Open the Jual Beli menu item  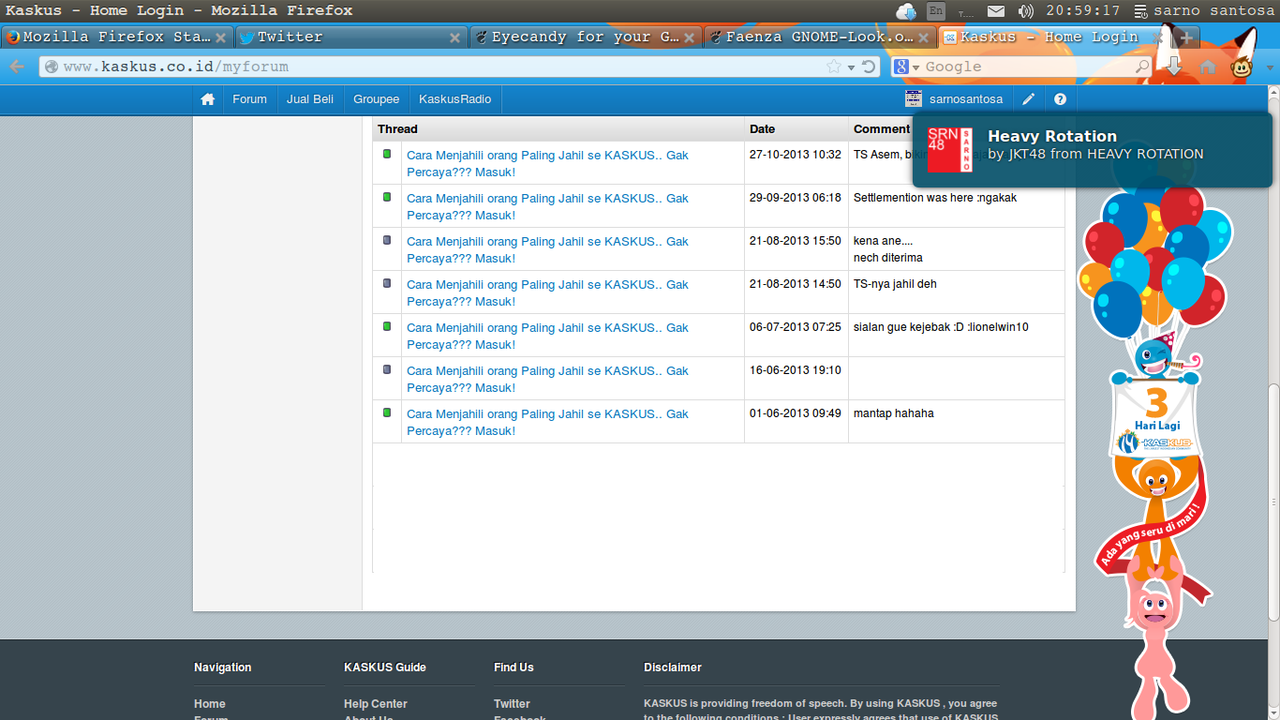310,99
